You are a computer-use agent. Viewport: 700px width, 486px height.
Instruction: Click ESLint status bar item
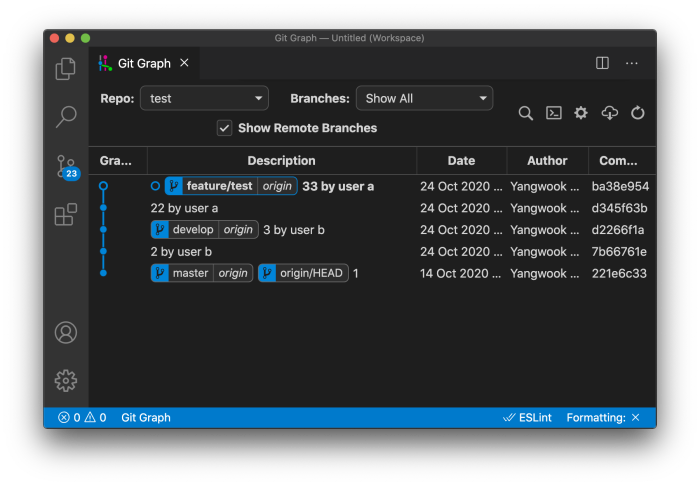point(527,418)
